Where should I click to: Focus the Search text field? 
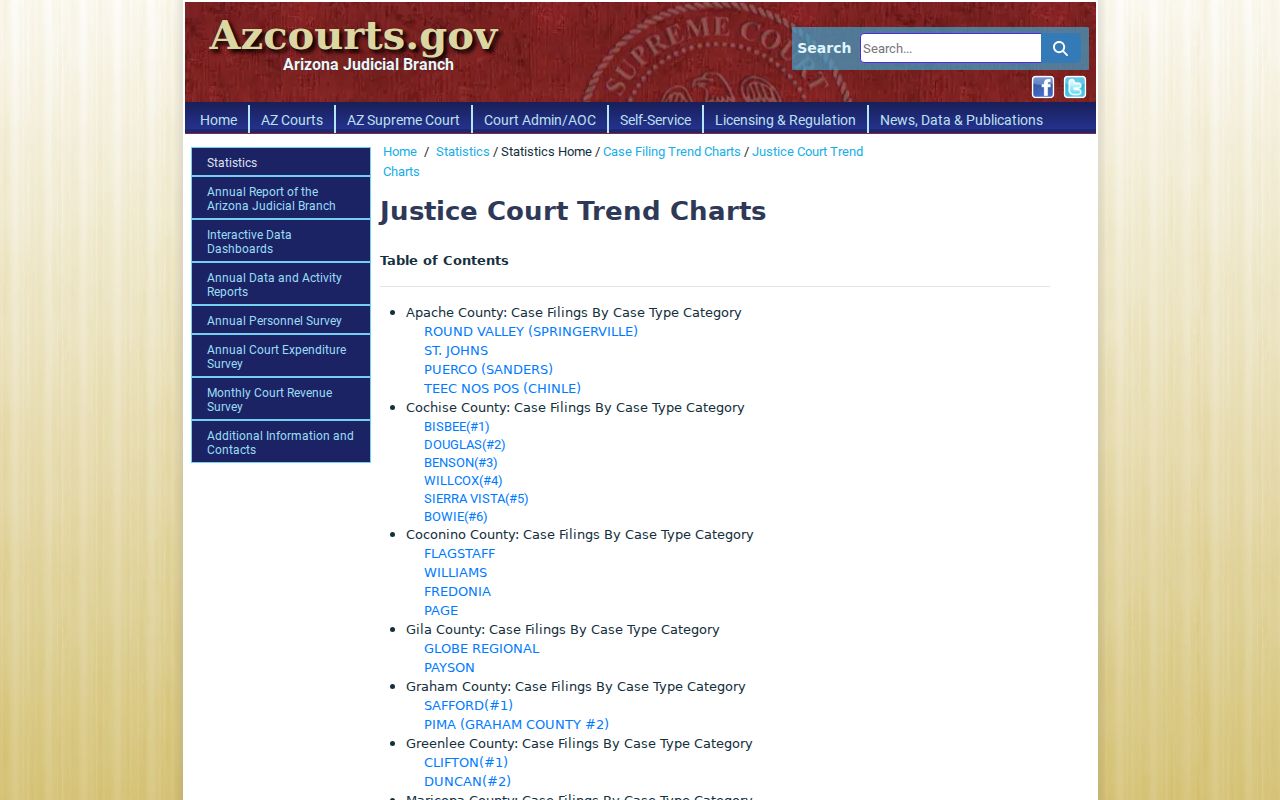[950, 48]
